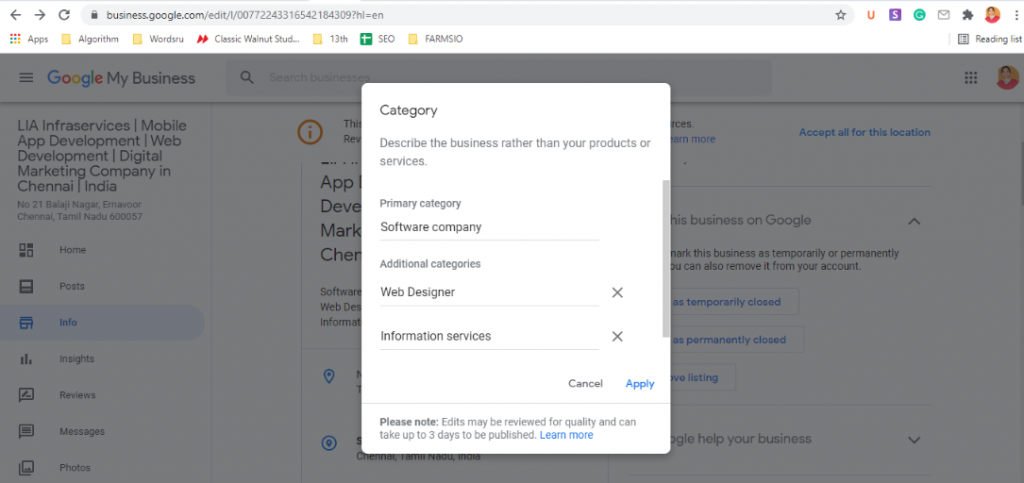Click the service area target icon
Viewport: 1024px width, 483px height.
coord(329,444)
